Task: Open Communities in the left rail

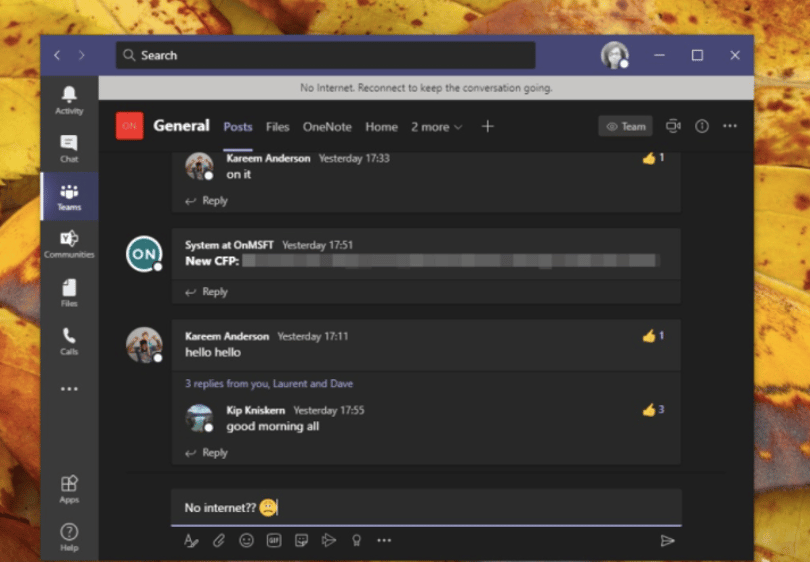Action: coord(69,244)
